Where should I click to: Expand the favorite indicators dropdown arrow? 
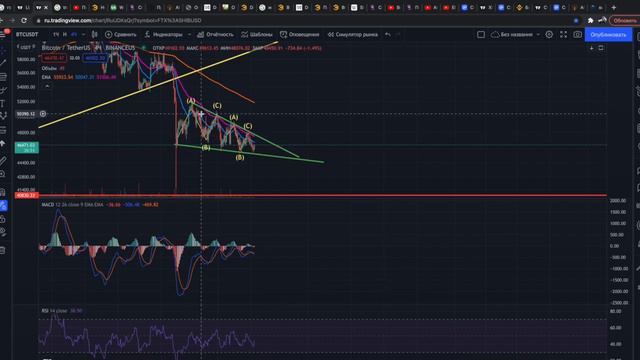pyautogui.click(x=189, y=35)
